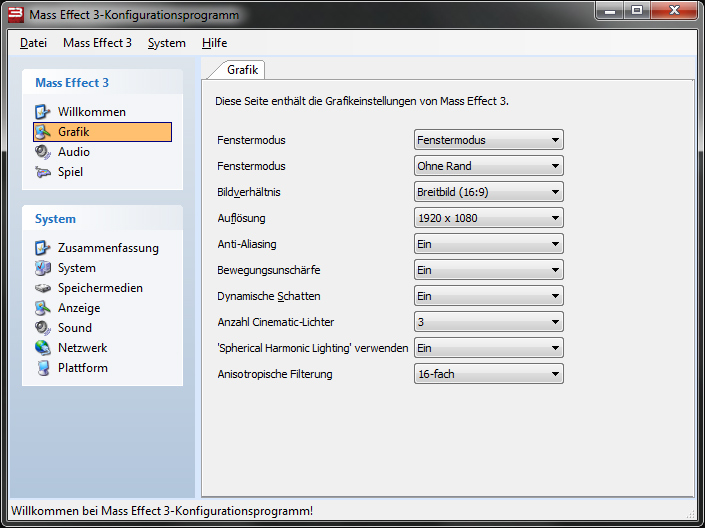Open the Spherical Harmonic Lighting dropdown

pyautogui.click(x=489, y=348)
